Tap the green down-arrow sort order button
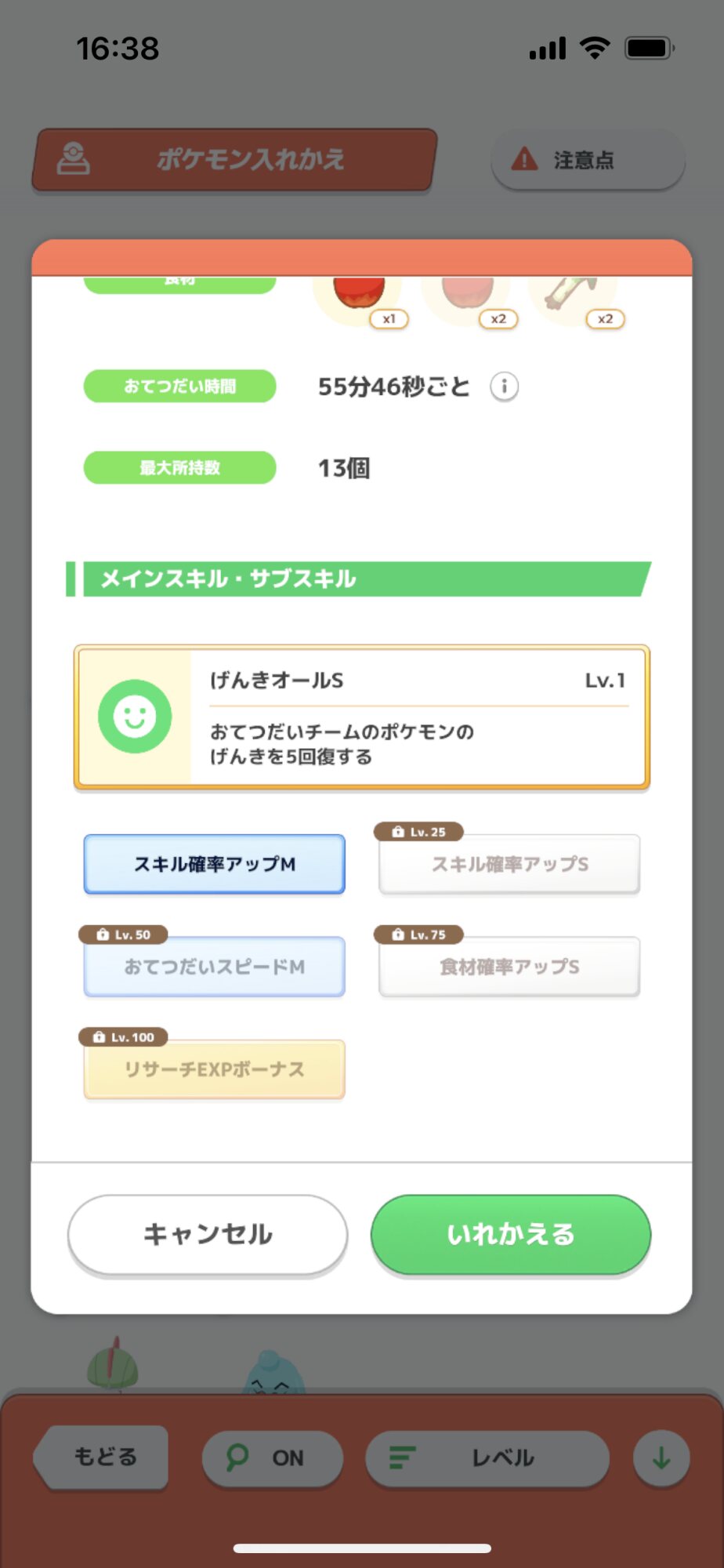This screenshot has height=1568, width=724. tap(661, 1457)
